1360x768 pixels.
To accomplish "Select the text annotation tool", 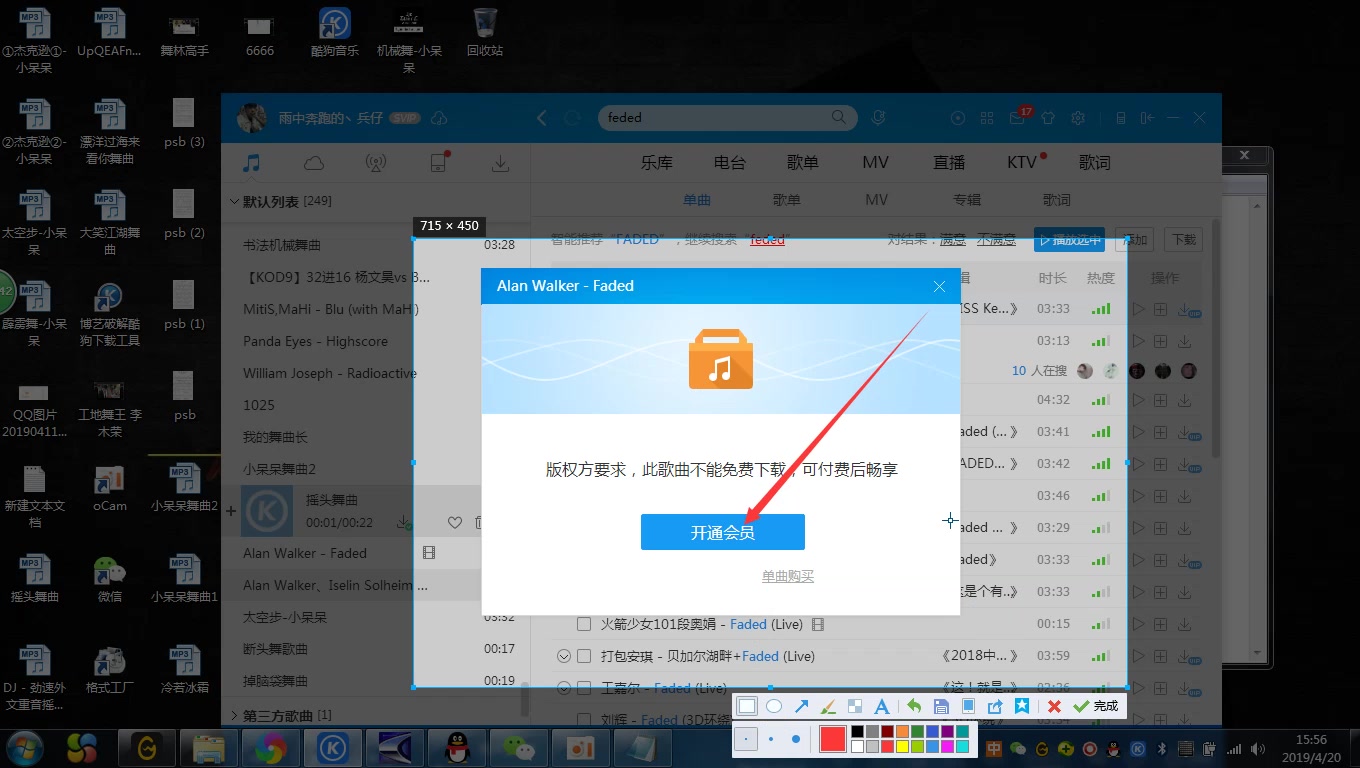I will click(882, 706).
